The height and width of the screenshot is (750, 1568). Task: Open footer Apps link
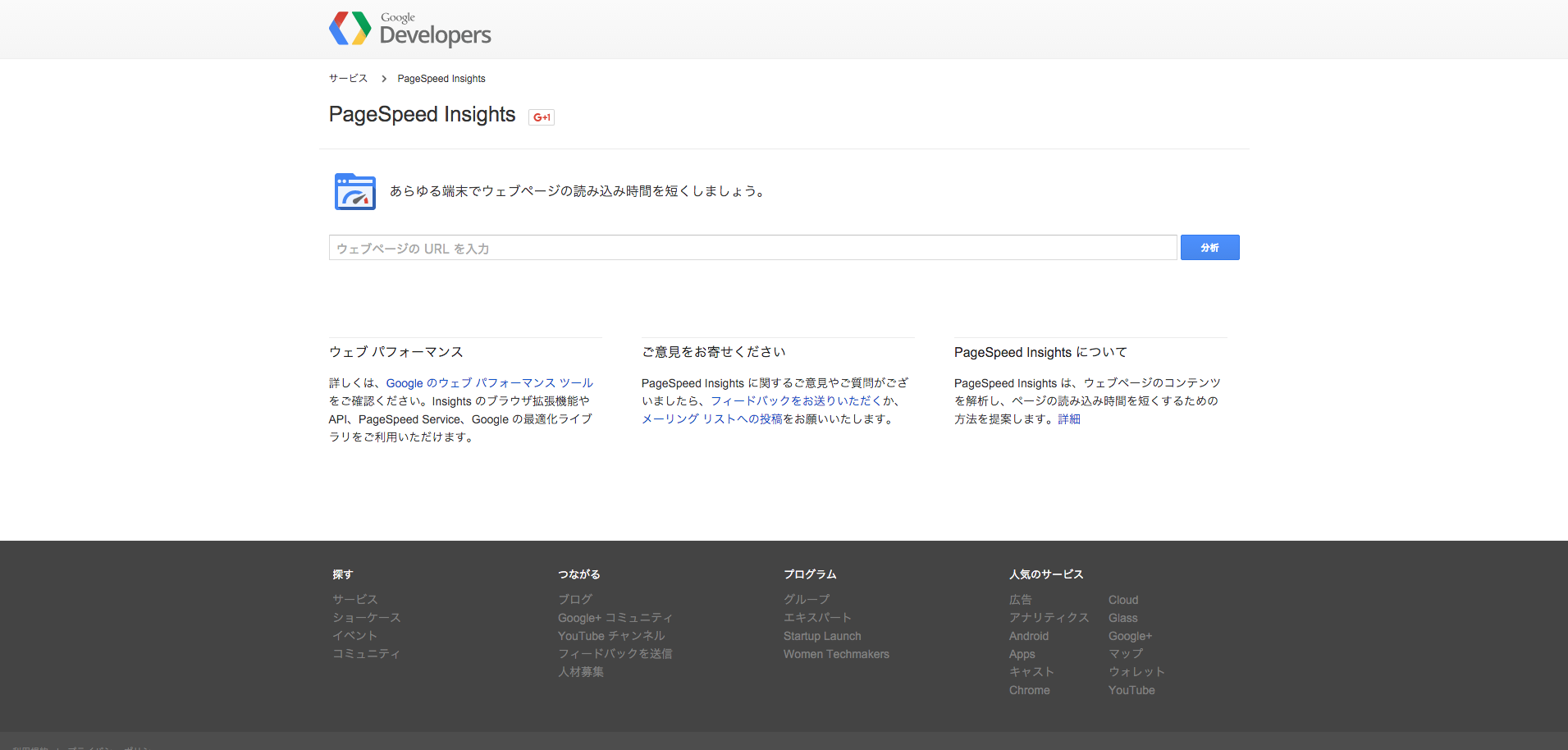pyautogui.click(x=1022, y=654)
